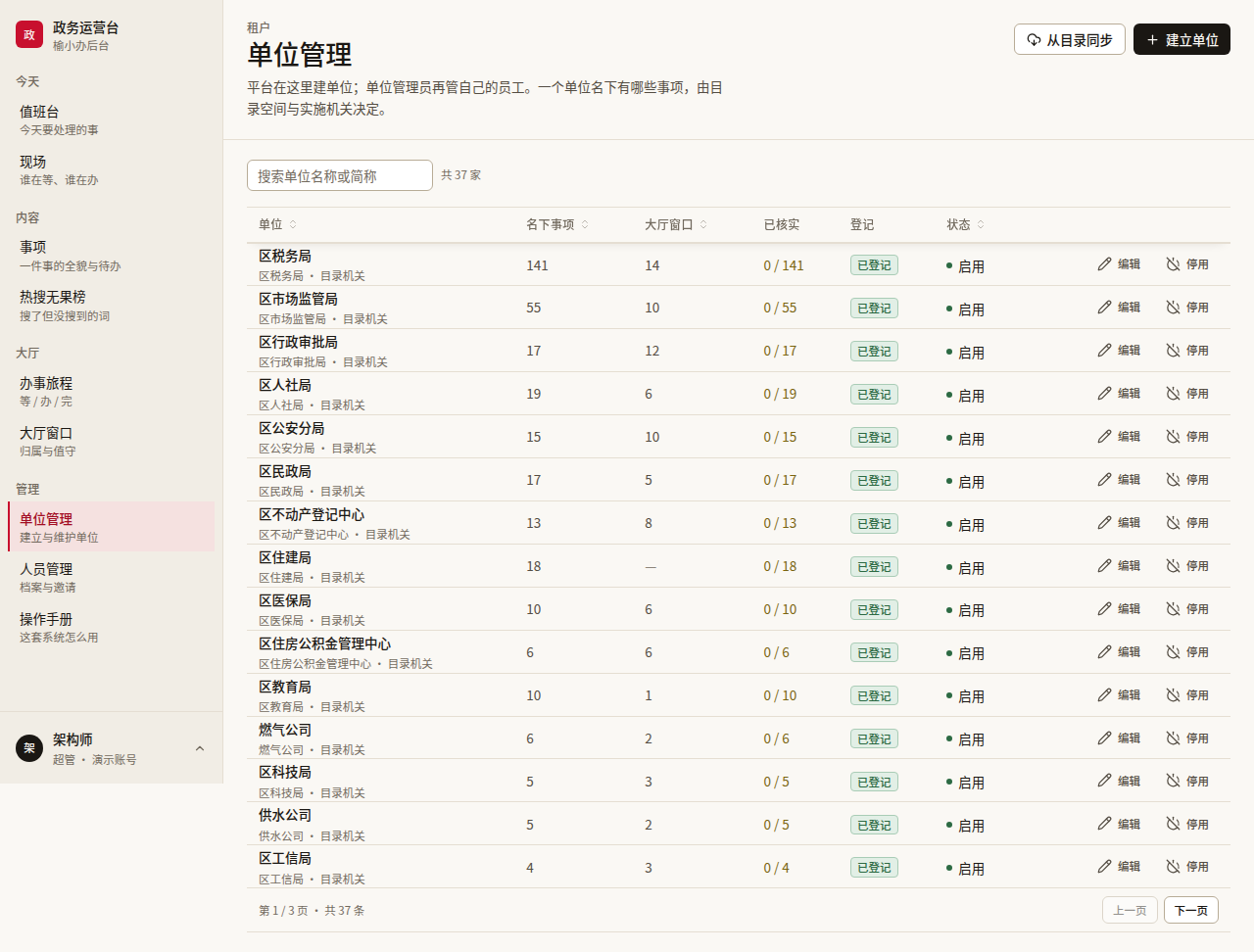Click the disable icon for 区不动产登记中心

(x=1173, y=523)
